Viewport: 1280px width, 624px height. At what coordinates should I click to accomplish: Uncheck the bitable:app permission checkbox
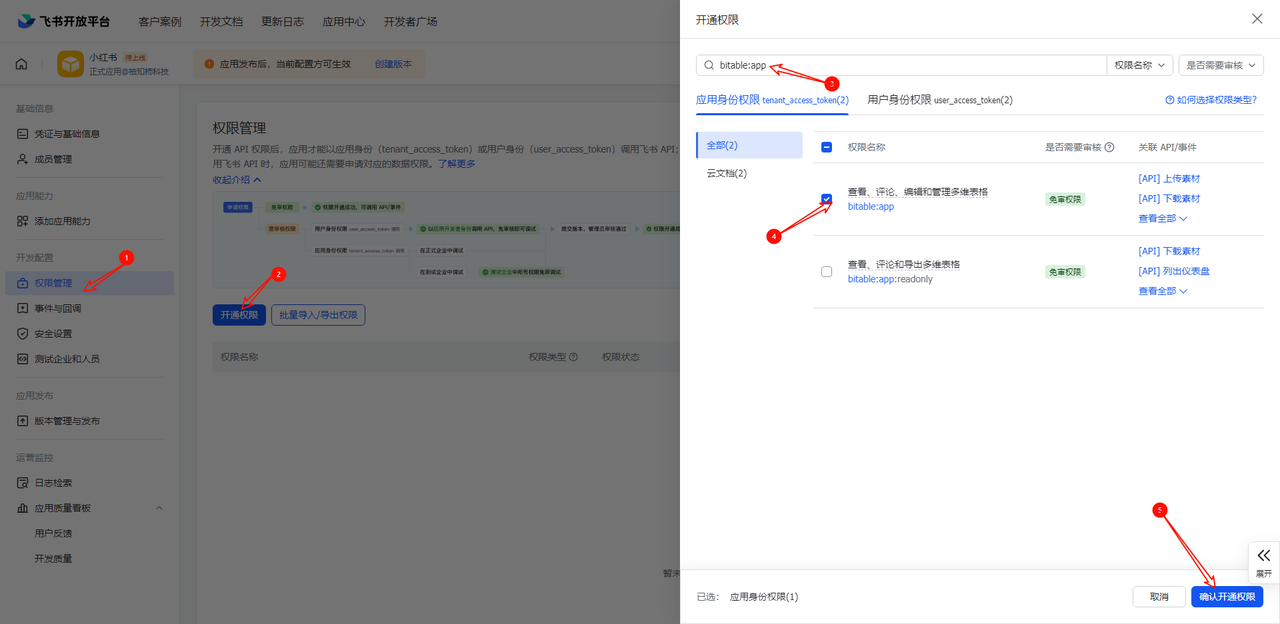[x=826, y=199]
